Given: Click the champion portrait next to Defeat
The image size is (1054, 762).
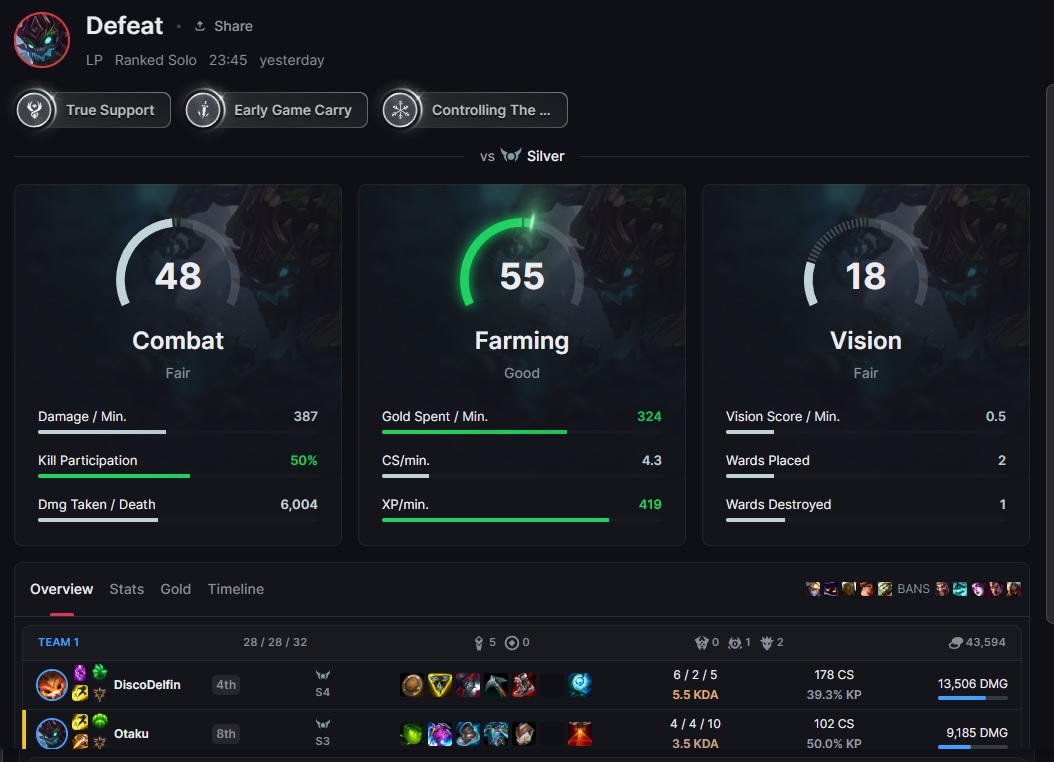Looking at the screenshot, I should [x=42, y=41].
